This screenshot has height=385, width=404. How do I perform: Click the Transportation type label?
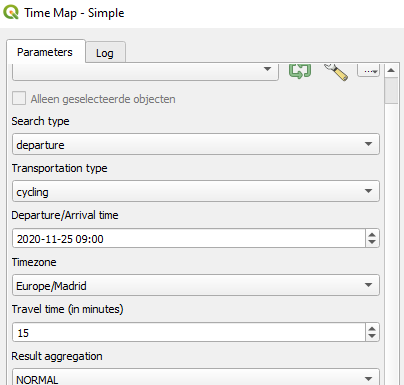(x=59, y=168)
